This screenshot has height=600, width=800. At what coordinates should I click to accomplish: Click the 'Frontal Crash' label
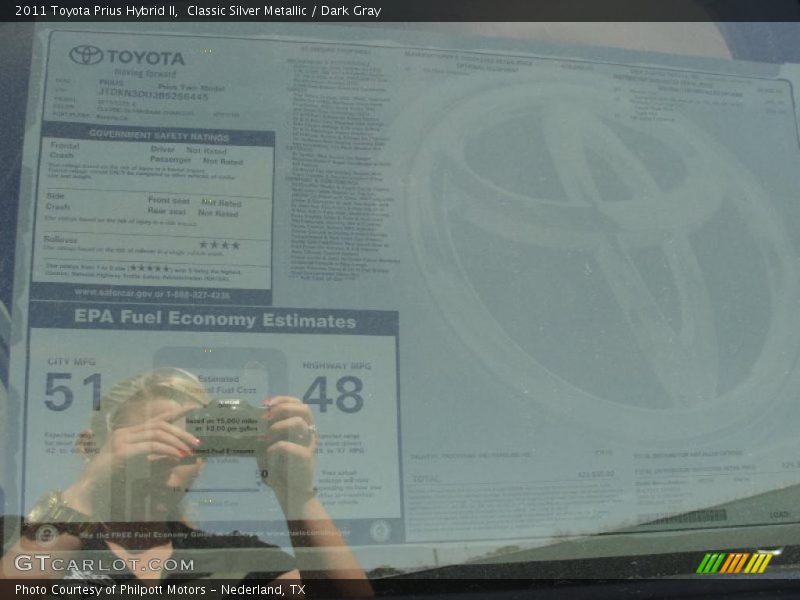pyautogui.click(x=64, y=150)
